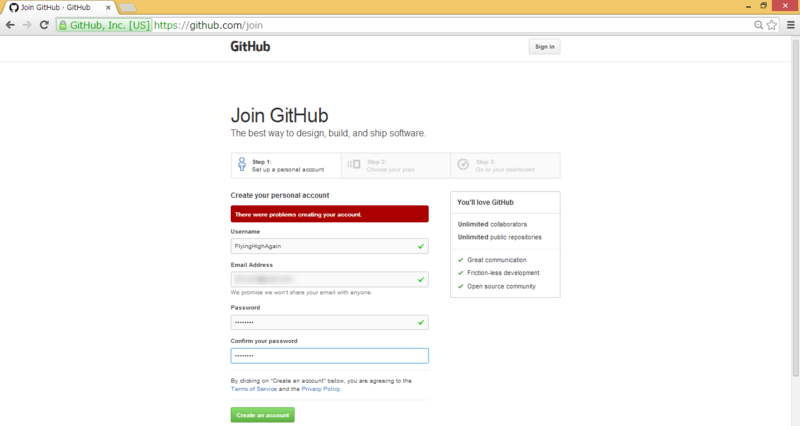Open zoom magnifier icon in address bar
Image resolution: width=800 pixels, height=426 pixels.
point(759,25)
